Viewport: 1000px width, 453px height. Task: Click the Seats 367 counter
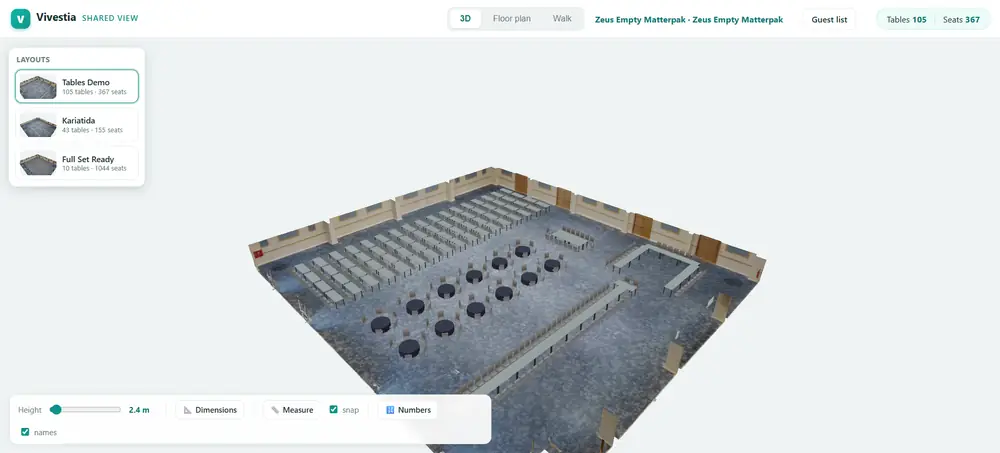point(961,19)
